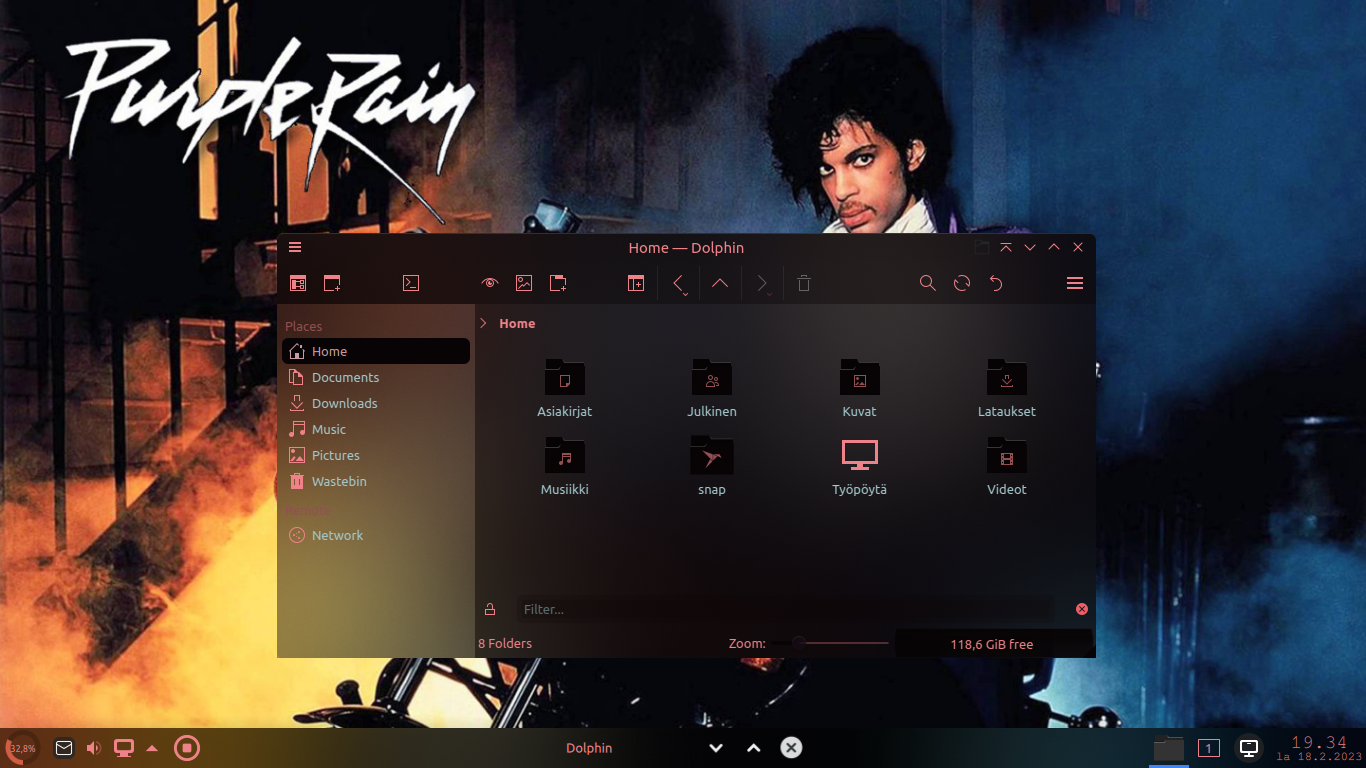The image size is (1366, 768).
Task: Click the 8 Folders status text
Action: tap(505, 644)
